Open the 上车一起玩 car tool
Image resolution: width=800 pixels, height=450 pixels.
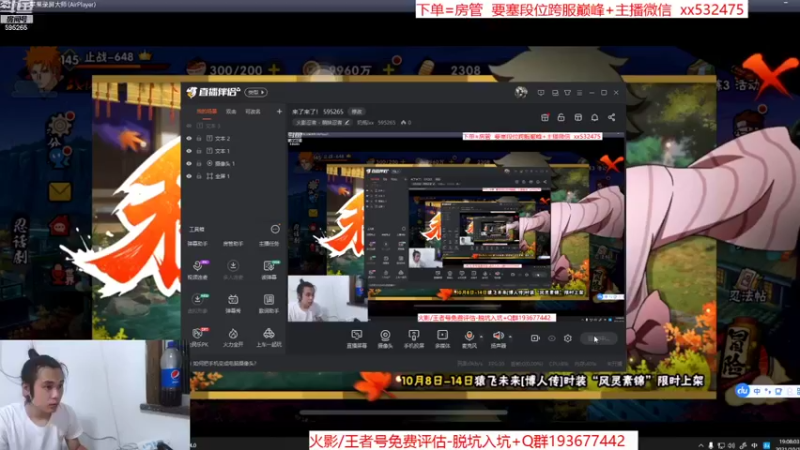click(269, 337)
